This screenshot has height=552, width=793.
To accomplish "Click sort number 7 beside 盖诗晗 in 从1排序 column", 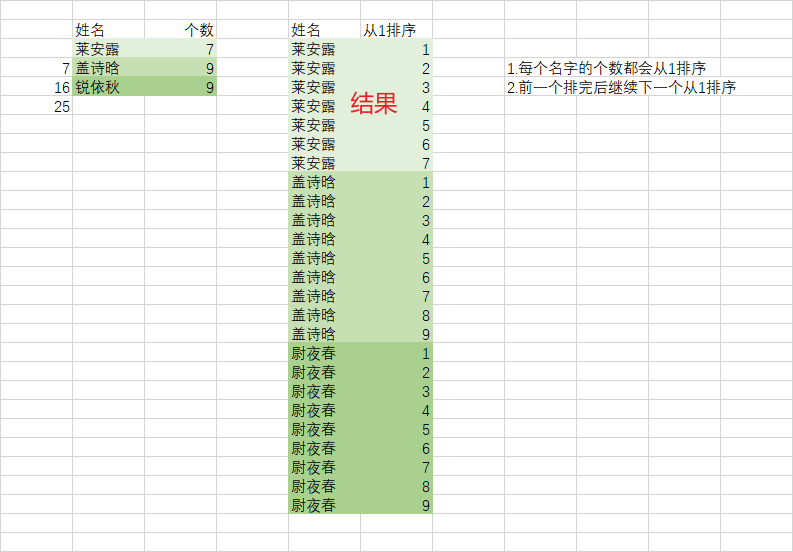I will (396, 295).
